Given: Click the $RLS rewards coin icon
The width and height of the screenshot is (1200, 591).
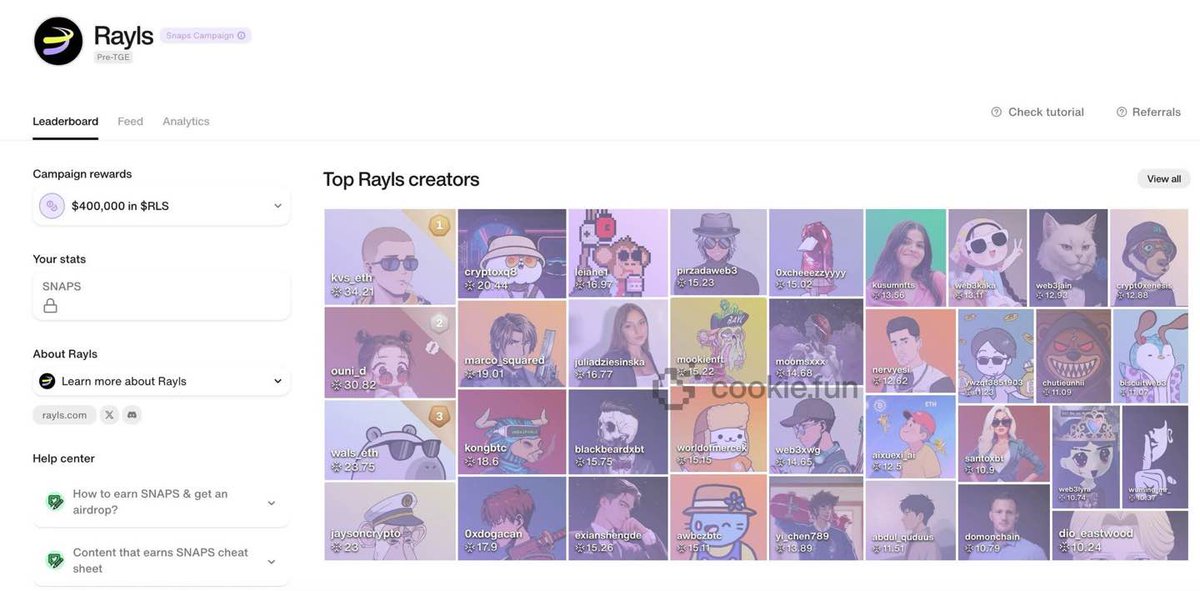Looking at the screenshot, I should click(x=52, y=206).
